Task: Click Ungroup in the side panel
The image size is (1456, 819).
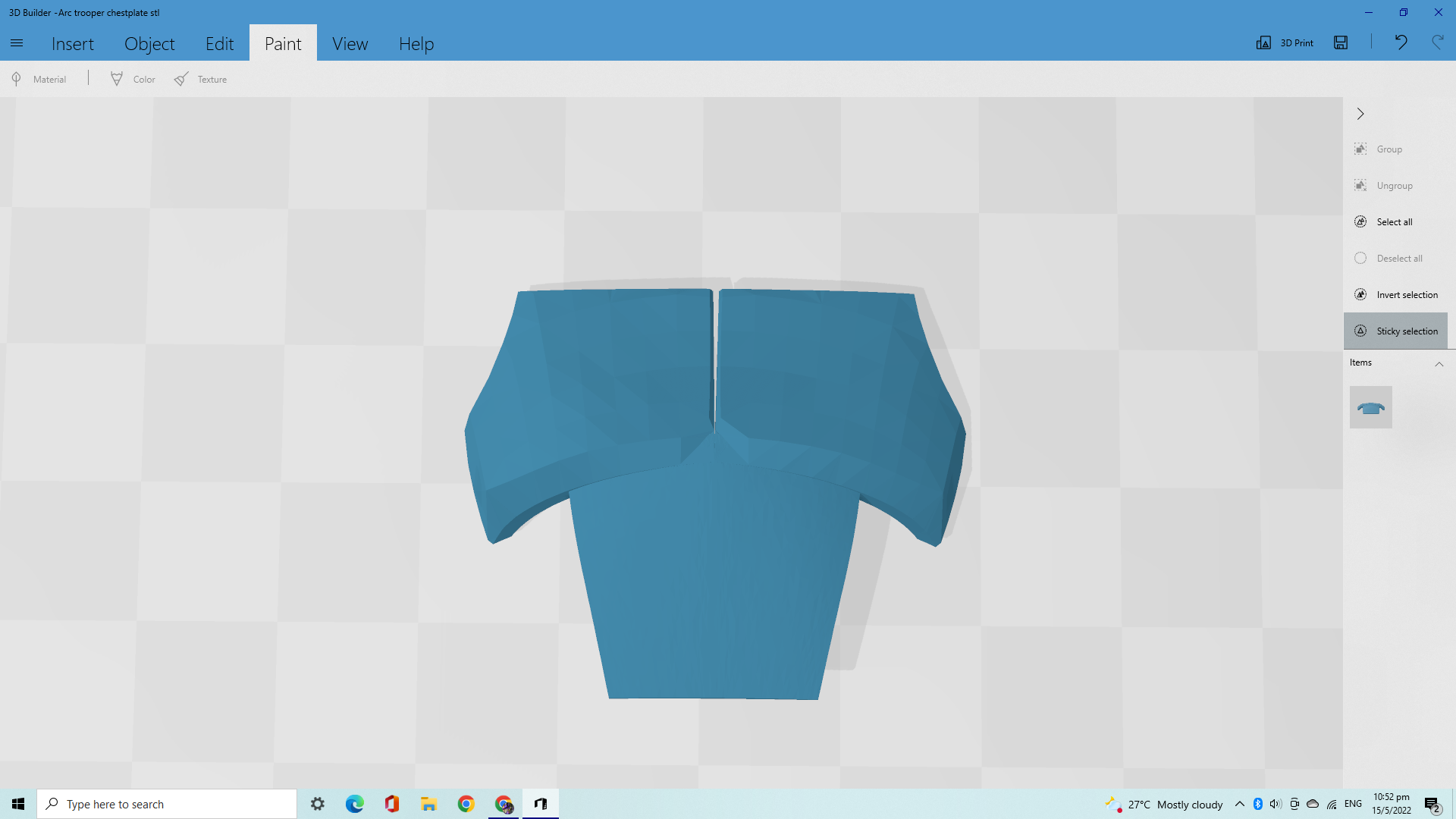Action: [x=1395, y=186]
